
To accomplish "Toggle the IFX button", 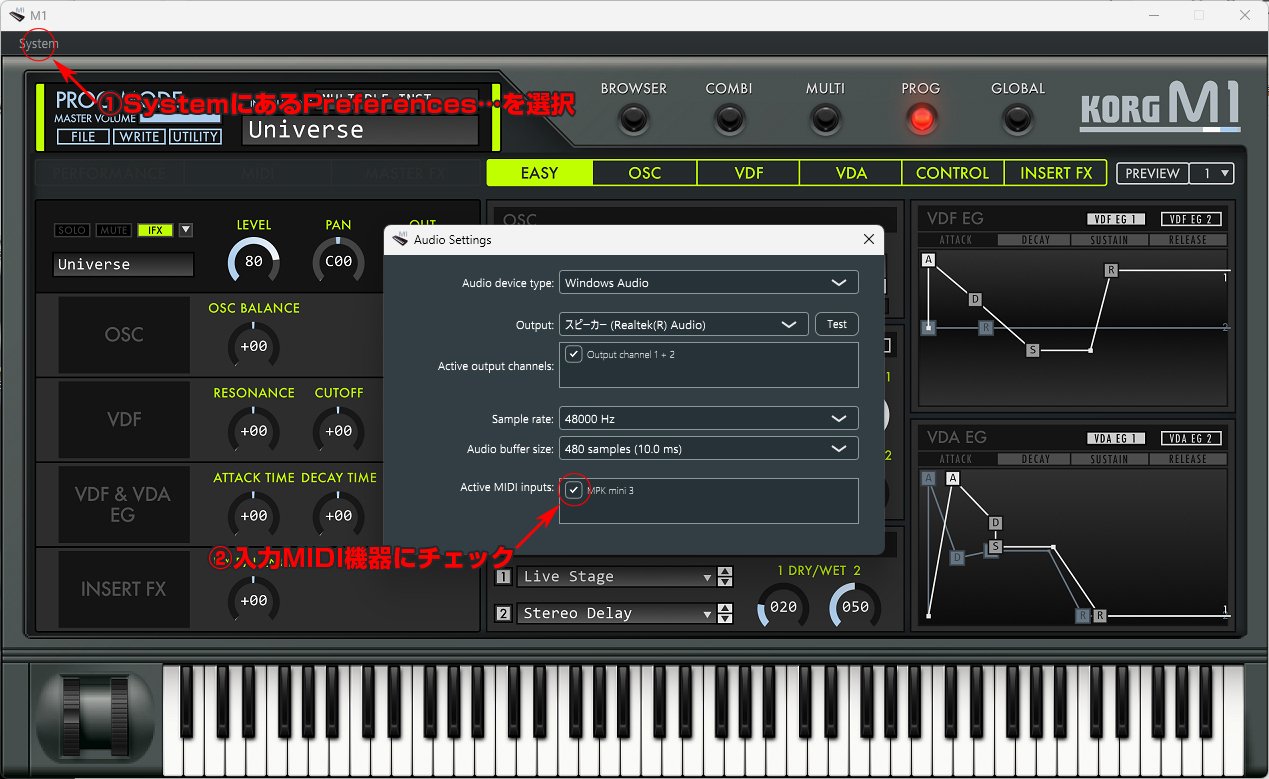I will 155,230.
